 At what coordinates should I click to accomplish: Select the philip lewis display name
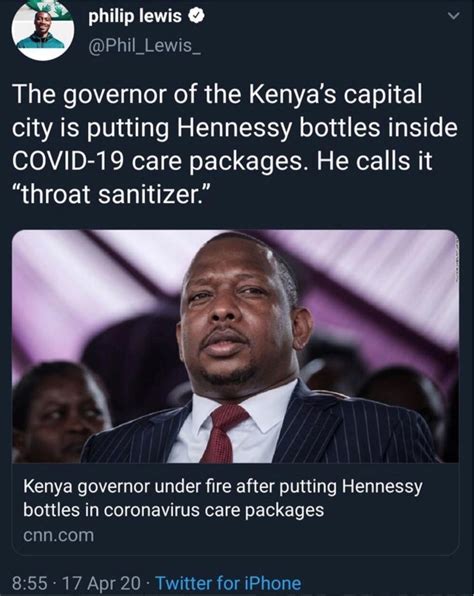pyautogui.click(x=135, y=16)
